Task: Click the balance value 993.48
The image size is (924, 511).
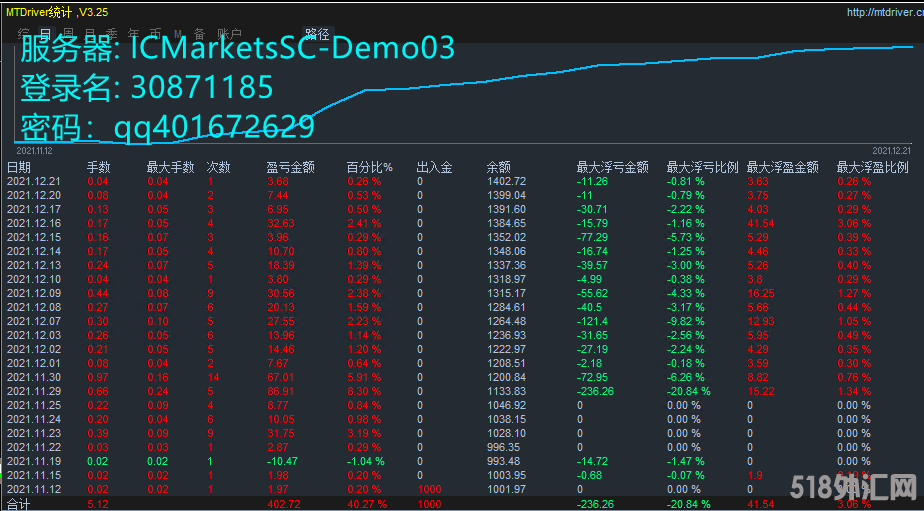Action: pyautogui.click(x=503, y=461)
